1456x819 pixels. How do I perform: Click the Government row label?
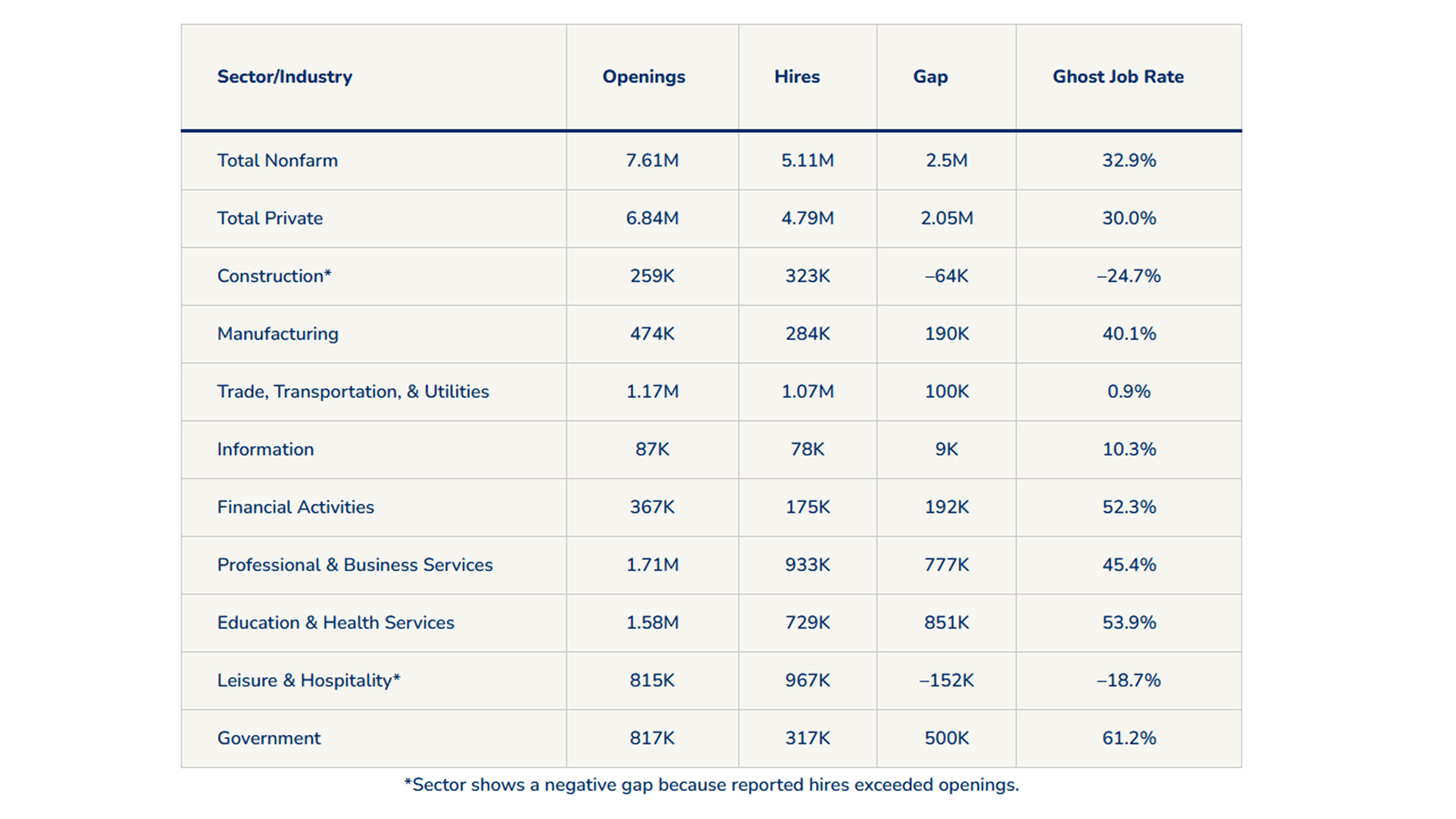click(269, 738)
